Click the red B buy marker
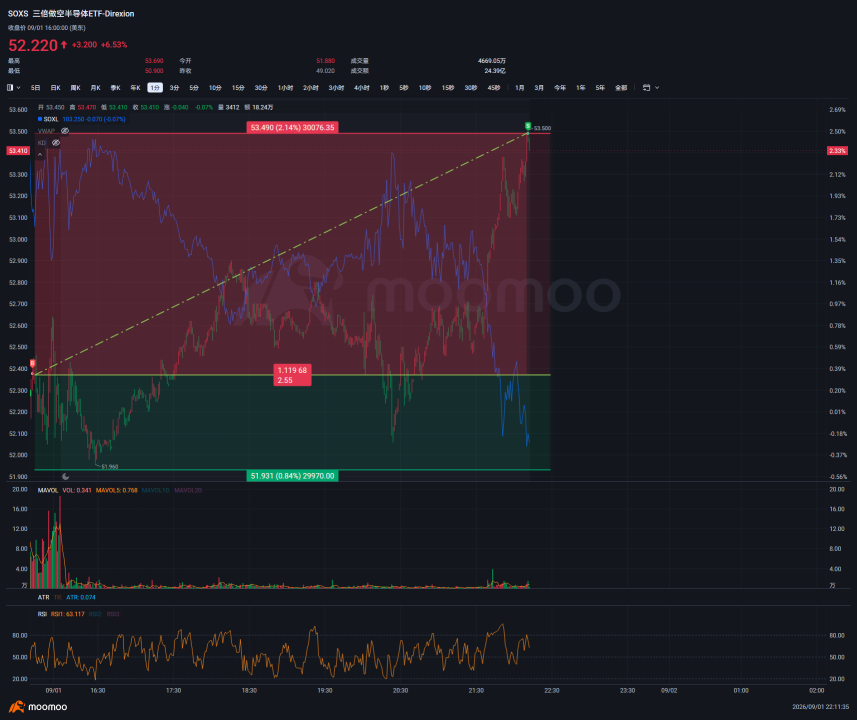 (x=32, y=363)
